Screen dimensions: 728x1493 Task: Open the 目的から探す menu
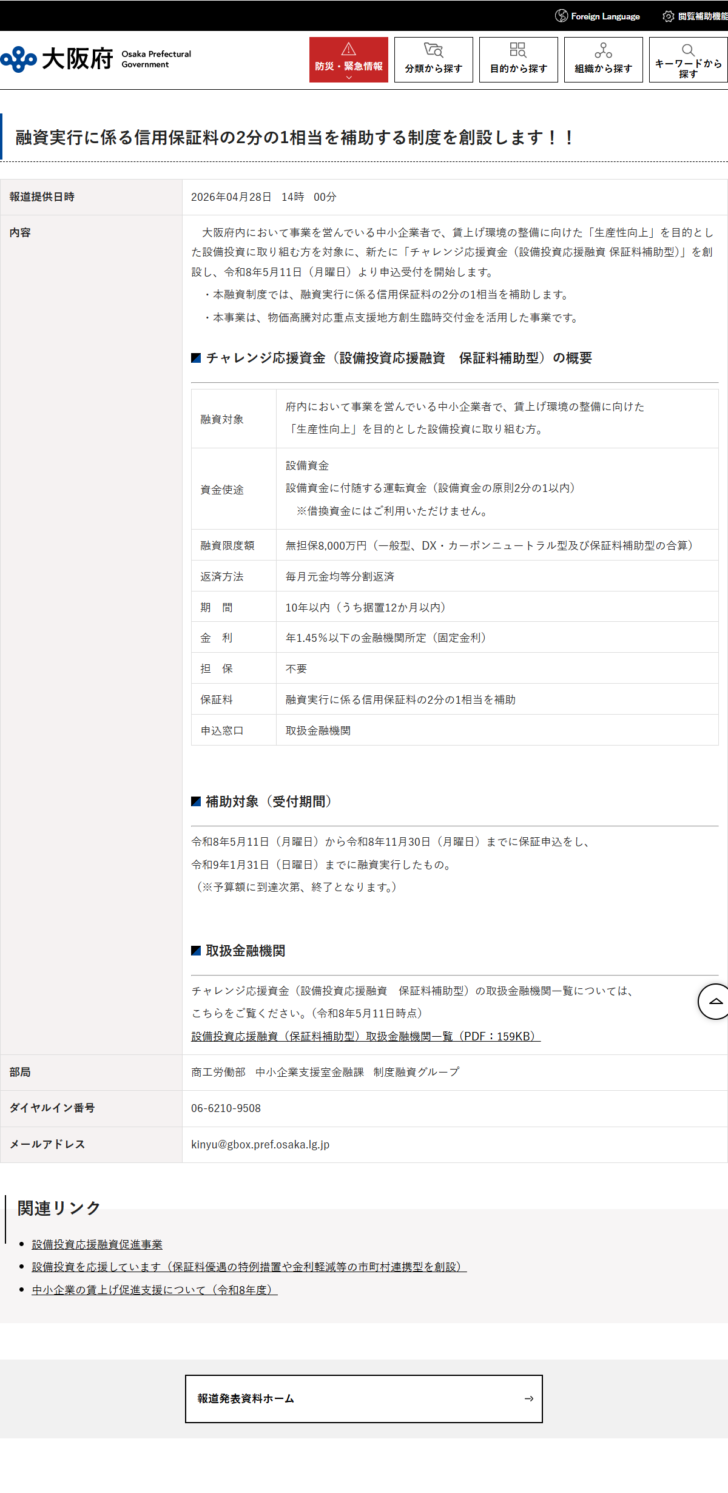tap(518, 60)
